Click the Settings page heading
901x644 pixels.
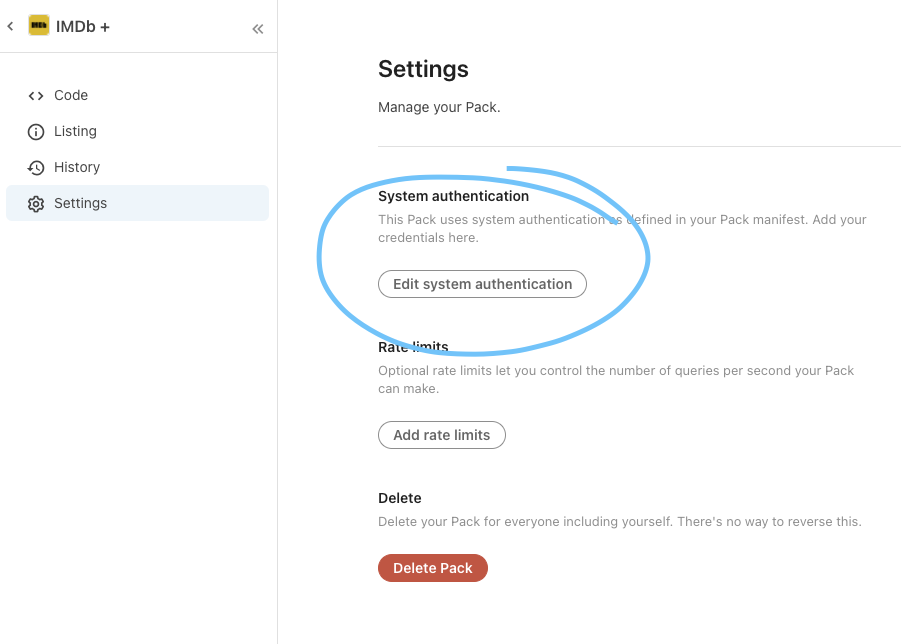(423, 69)
